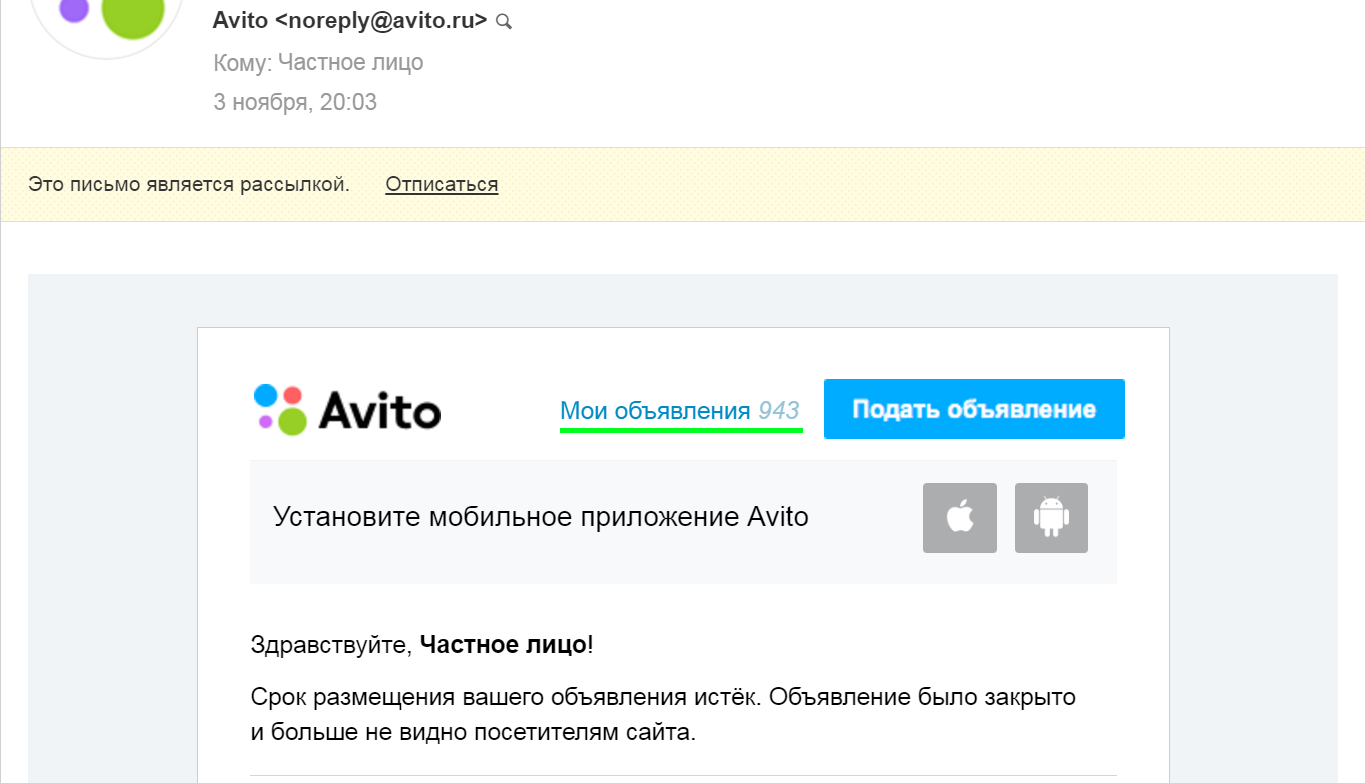The height and width of the screenshot is (783, 1365).
Task: Open the Apple App Store icon
Action: coord(960,518)
